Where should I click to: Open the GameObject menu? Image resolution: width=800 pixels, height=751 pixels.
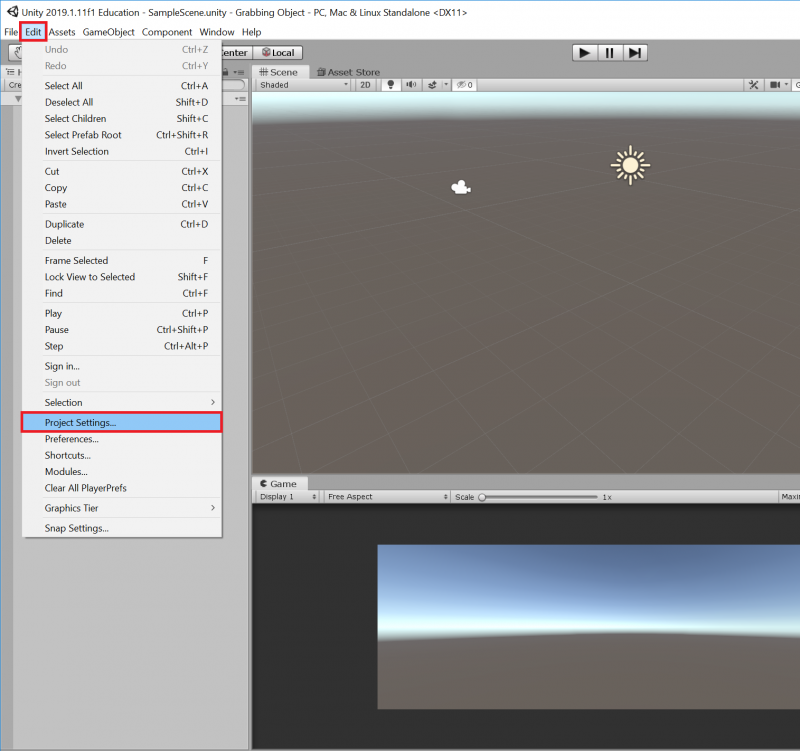(x=108, y=32)
